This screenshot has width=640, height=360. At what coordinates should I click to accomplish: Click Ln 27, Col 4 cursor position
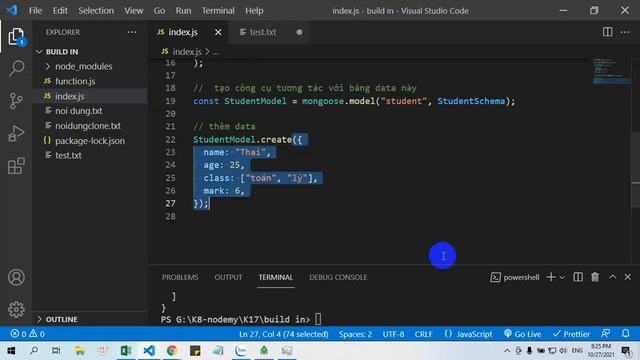[x=284, y=334]
